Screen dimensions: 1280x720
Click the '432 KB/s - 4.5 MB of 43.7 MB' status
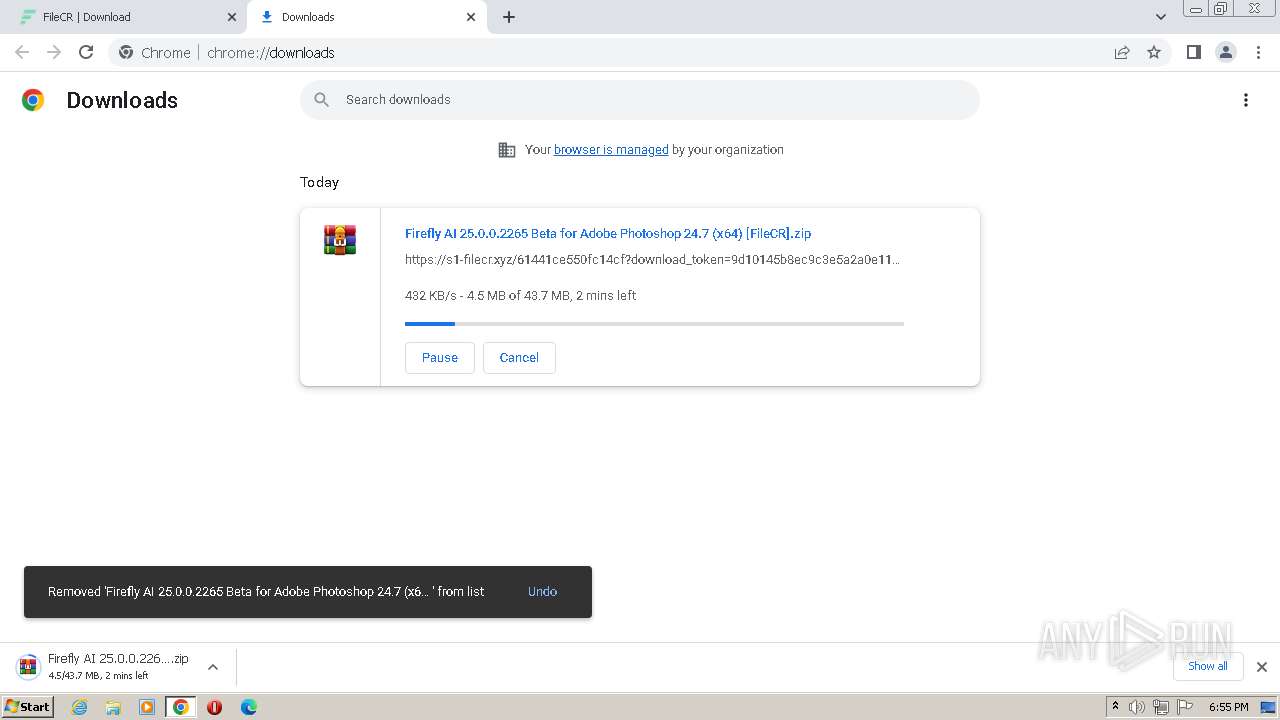(x=520, y=296)
